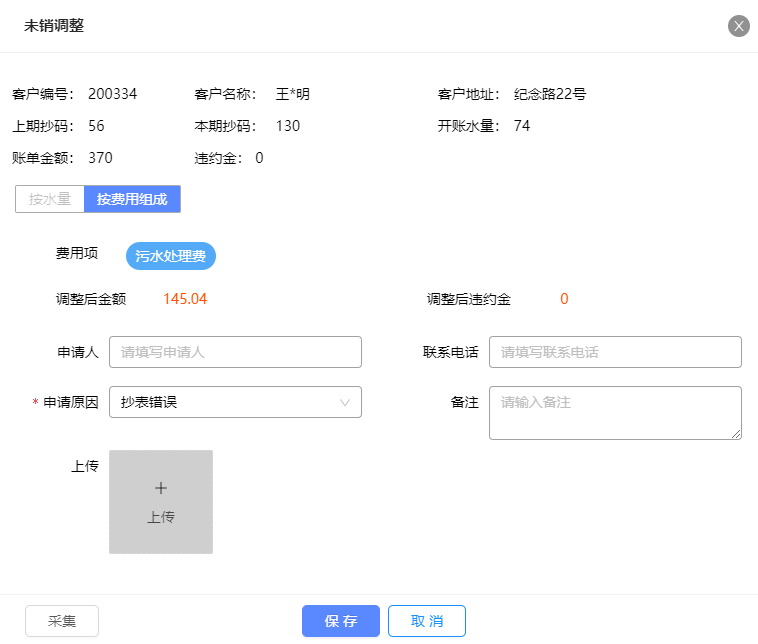Click the 未销调整 dialog title
758x644 pixels.
pyautogui.click(x=54, y=26)
